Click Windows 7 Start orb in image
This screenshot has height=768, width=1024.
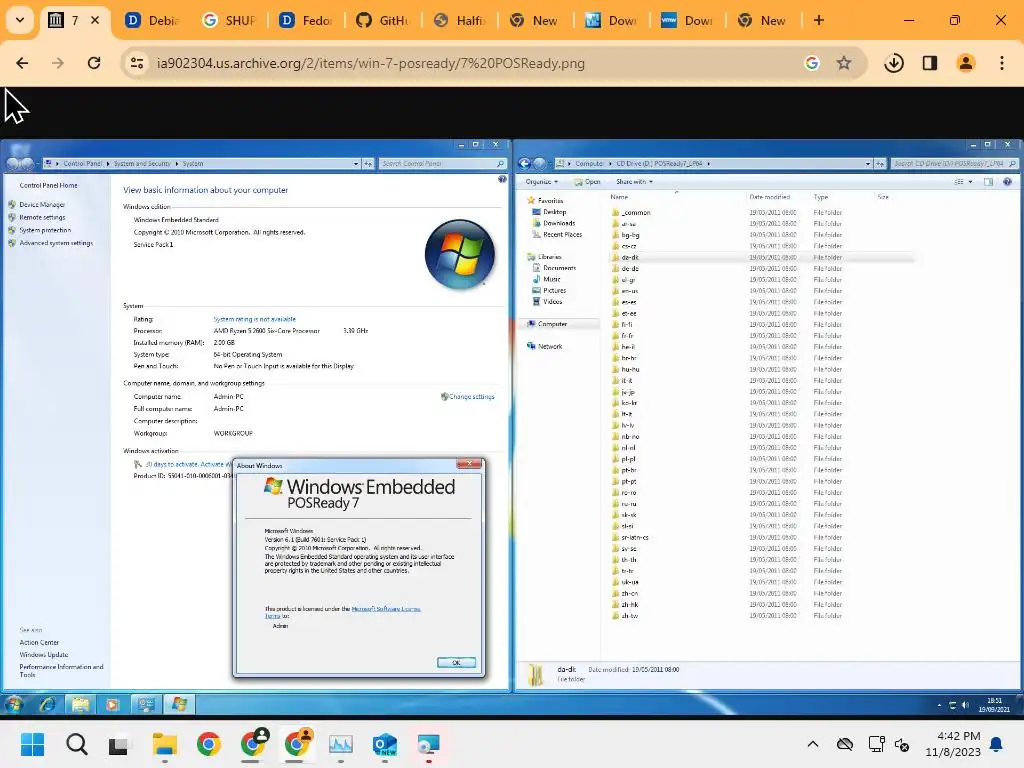pyautogui.click(x=14, y=704)
